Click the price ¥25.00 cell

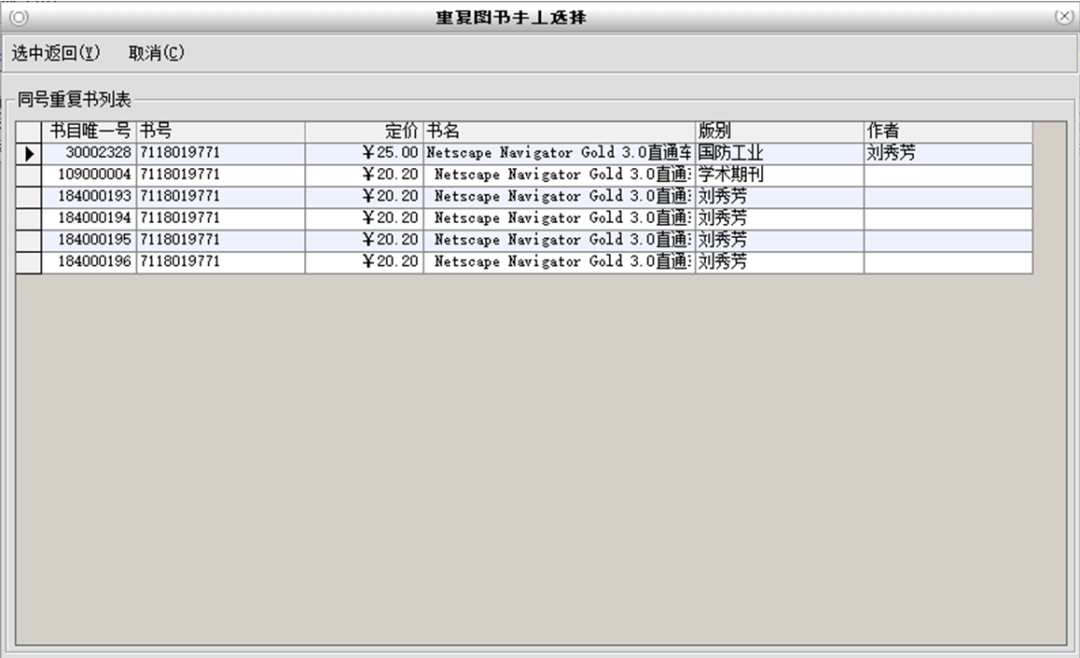pos(364,153)
